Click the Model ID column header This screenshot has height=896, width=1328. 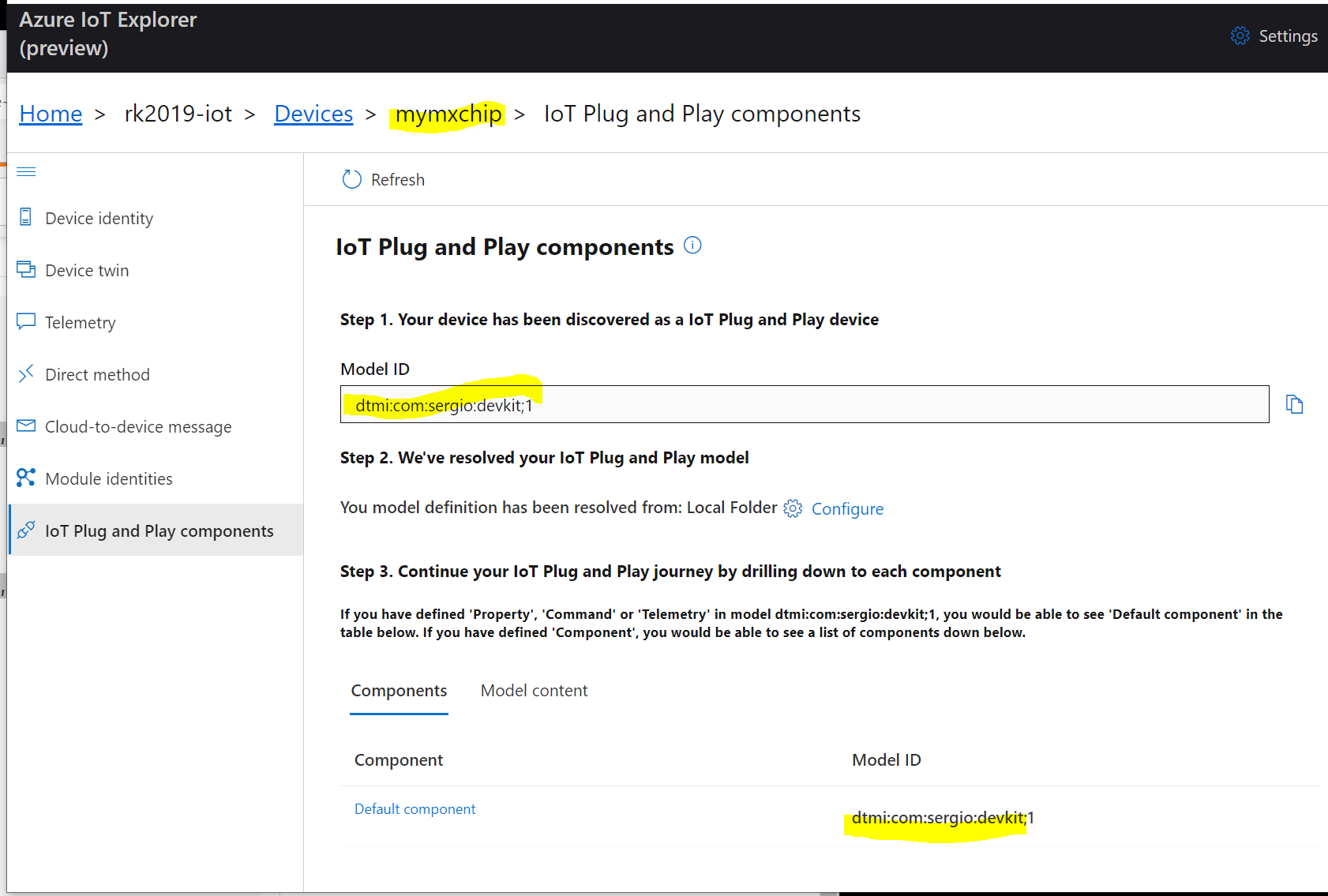pos(887,760)
